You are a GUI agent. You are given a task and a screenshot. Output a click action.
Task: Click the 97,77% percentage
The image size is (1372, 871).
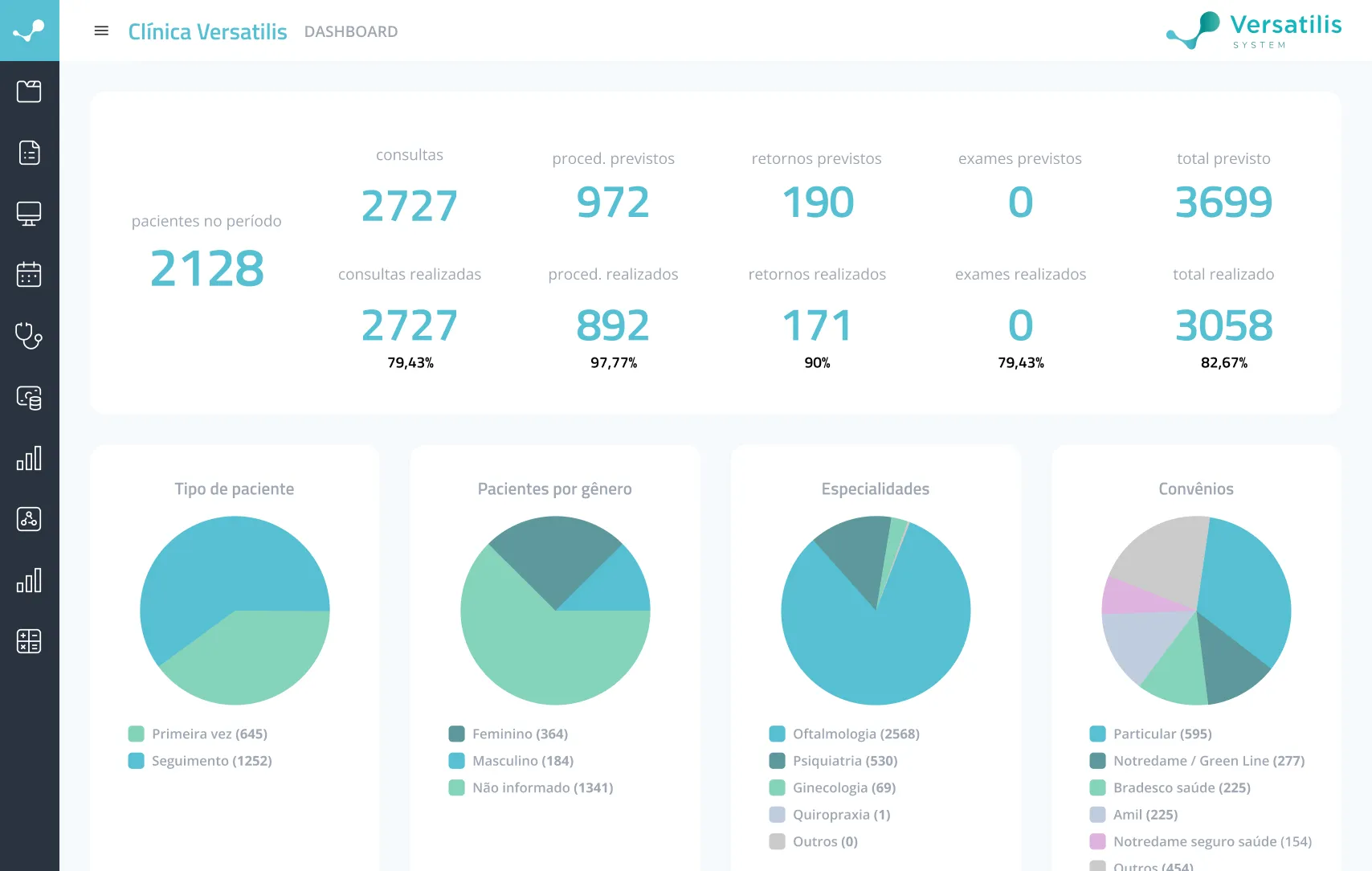(x=614, y=363)
